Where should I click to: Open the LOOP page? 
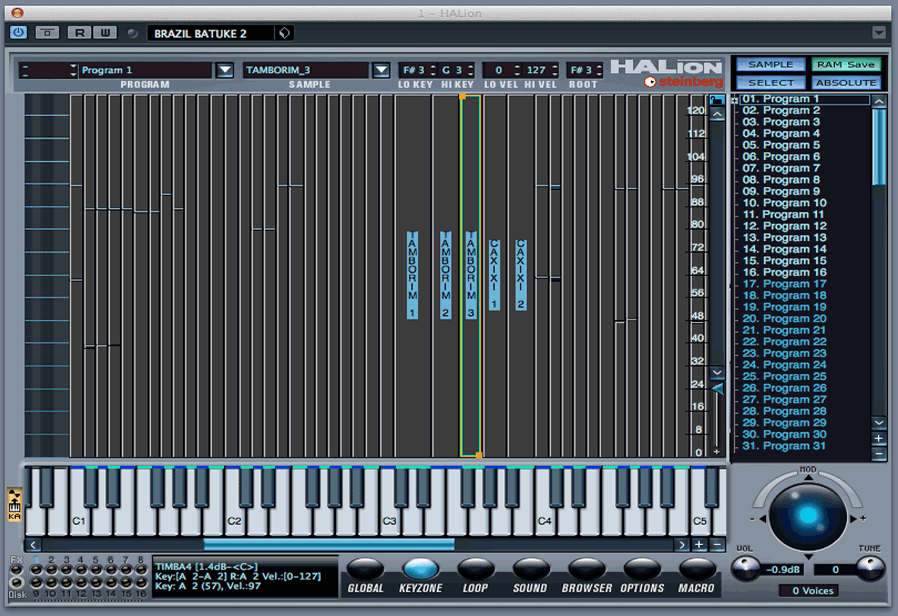tap(475, 569)
